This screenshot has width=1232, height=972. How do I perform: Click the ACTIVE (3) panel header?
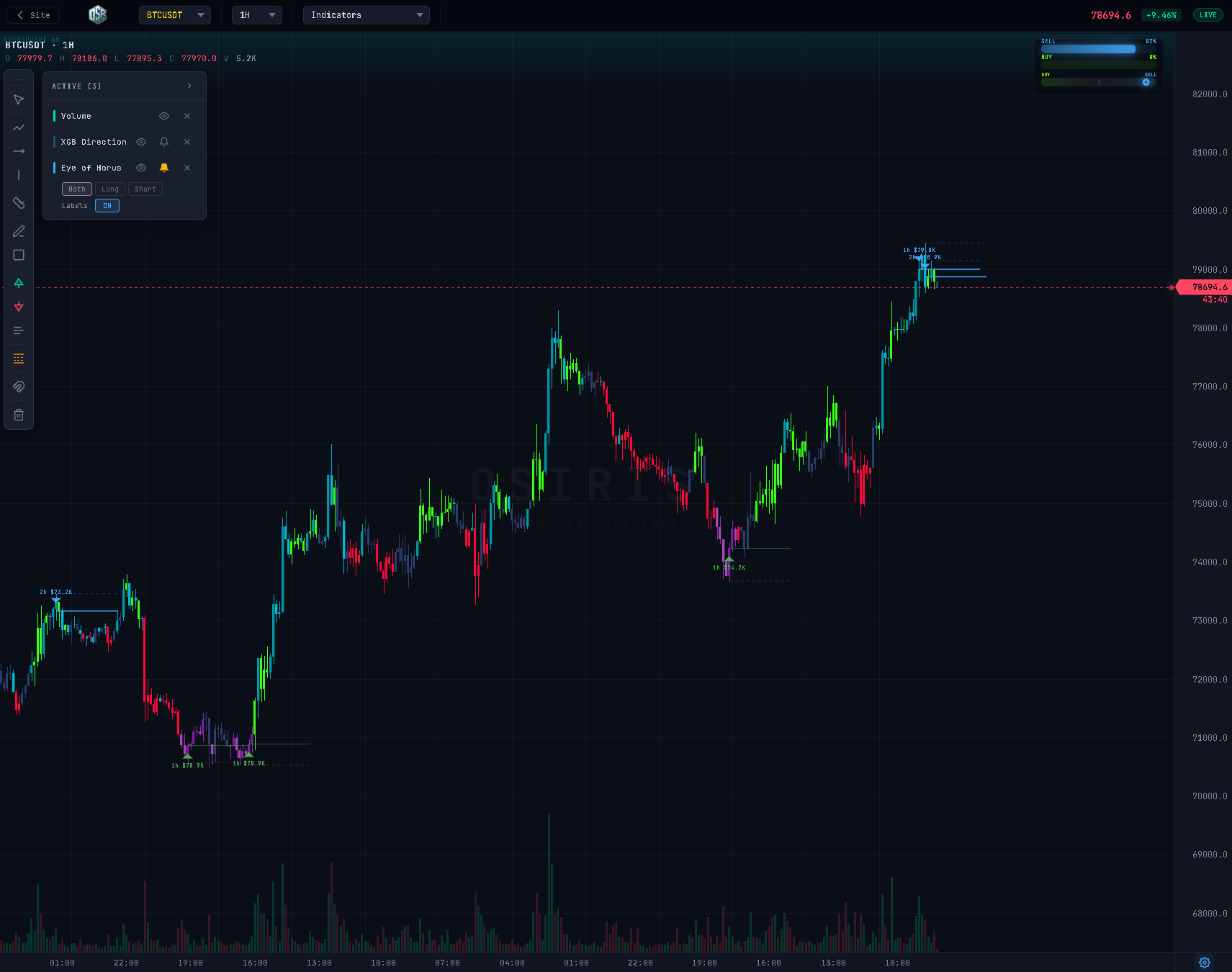click(125, 86)
